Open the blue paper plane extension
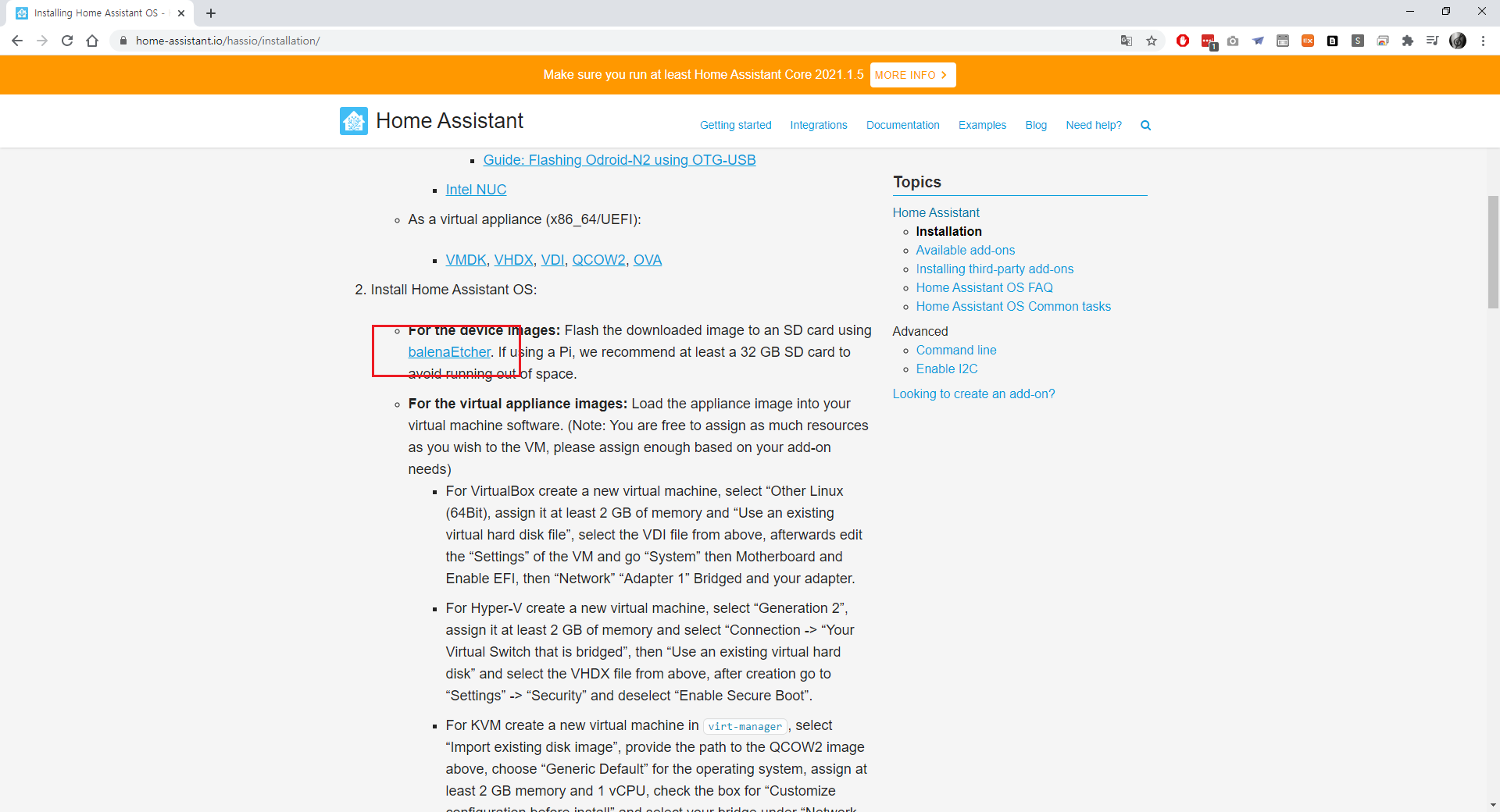1500x812 pixels. (x=1258, y=41)
